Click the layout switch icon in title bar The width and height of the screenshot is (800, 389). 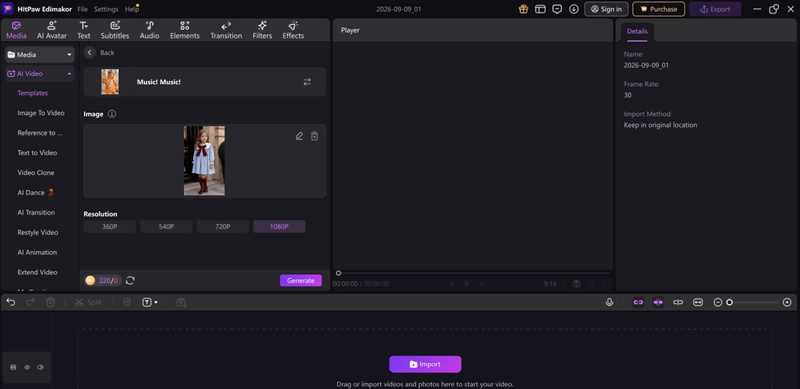tap(540, 9)
